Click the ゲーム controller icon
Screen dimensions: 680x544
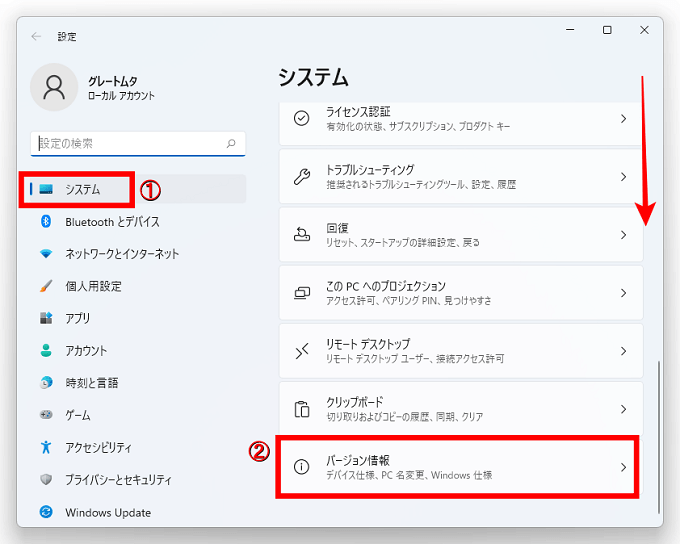(46, 415)
